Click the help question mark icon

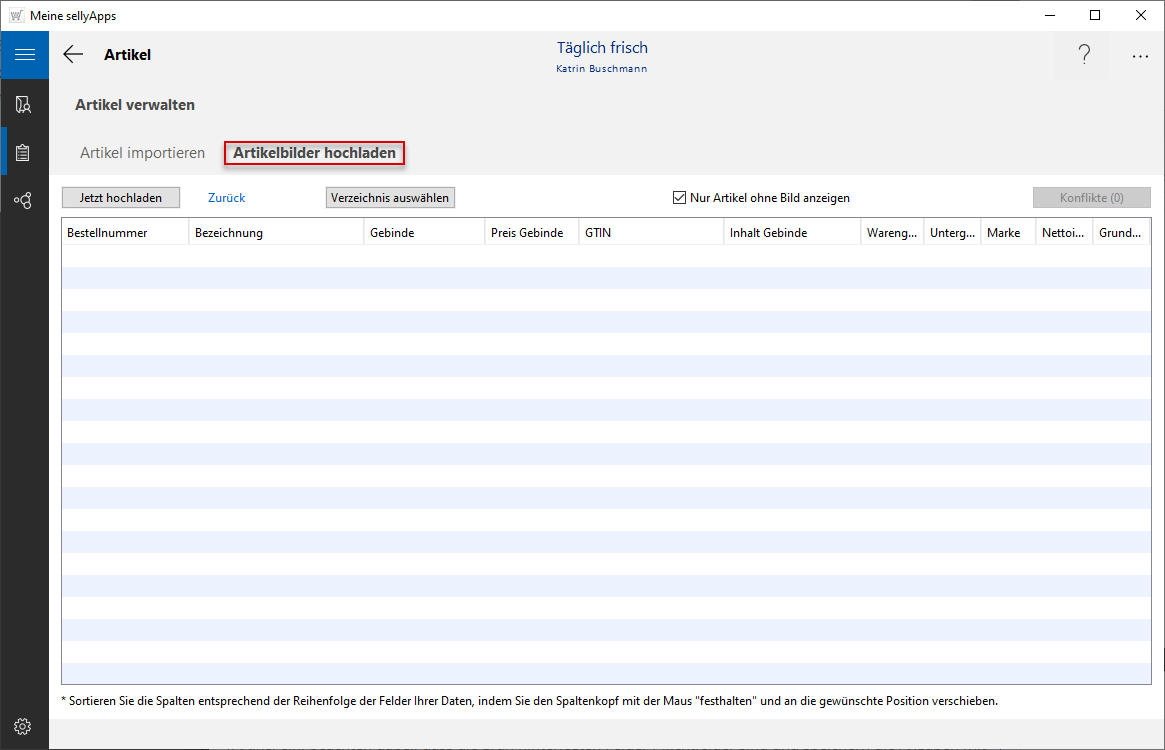pyautogui.click(x=1084, y=55)
